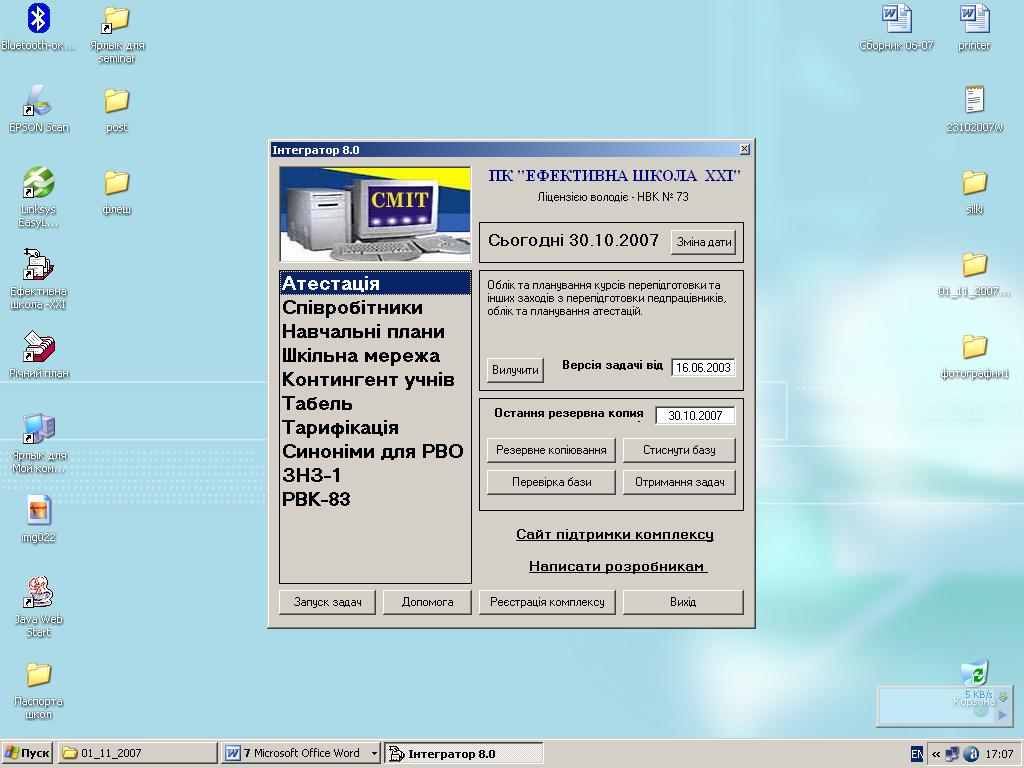Click the Допомога button

pyautogui.click(x=427, y=602)
